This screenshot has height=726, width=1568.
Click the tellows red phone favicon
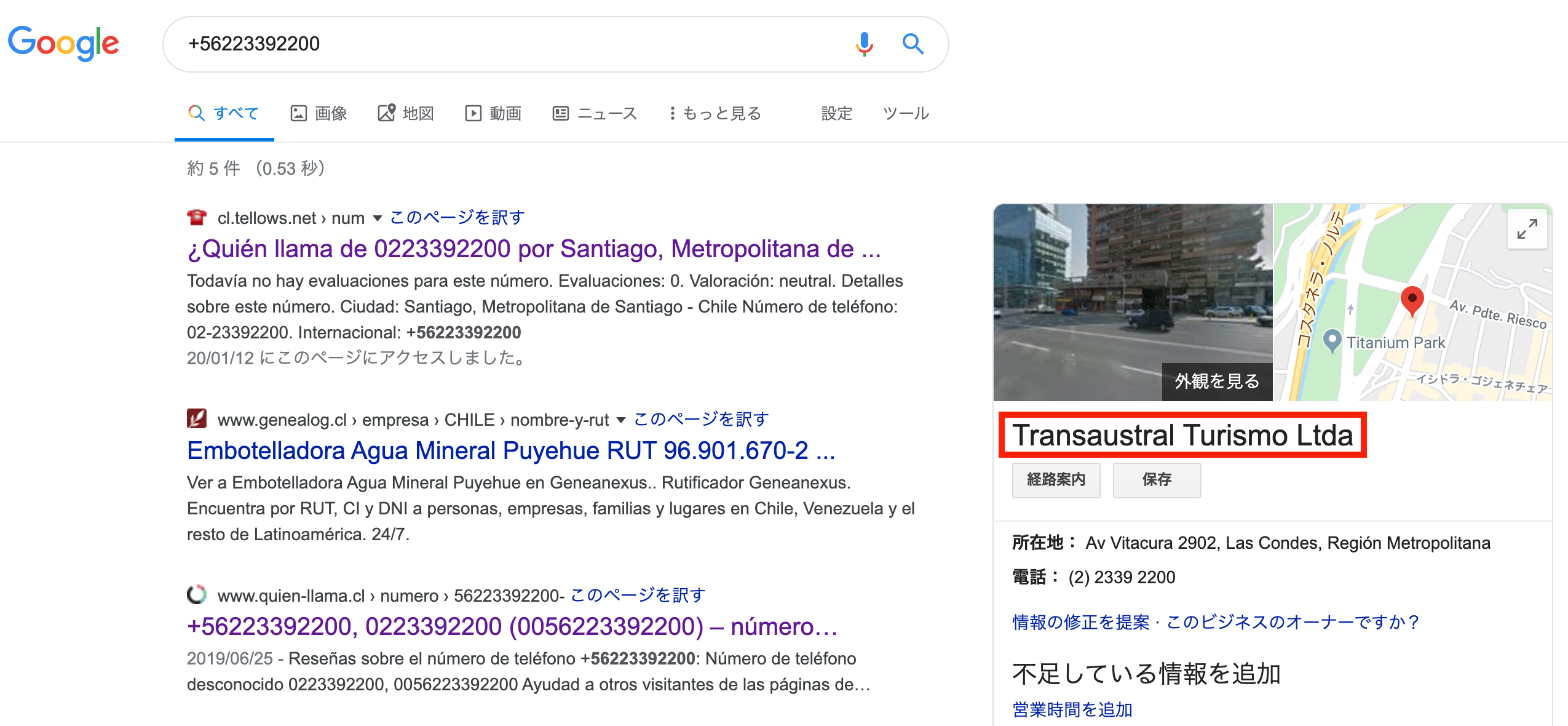(197, 217)
